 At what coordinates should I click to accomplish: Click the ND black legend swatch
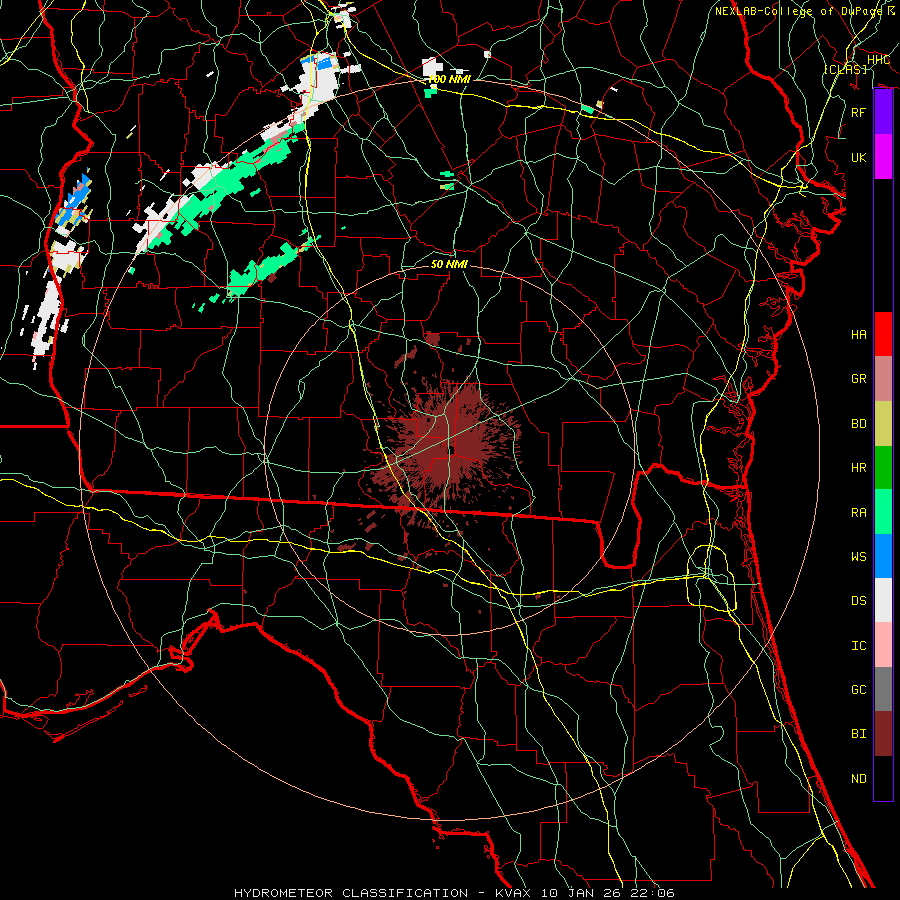pyautogui.click(x=883, y=778)
